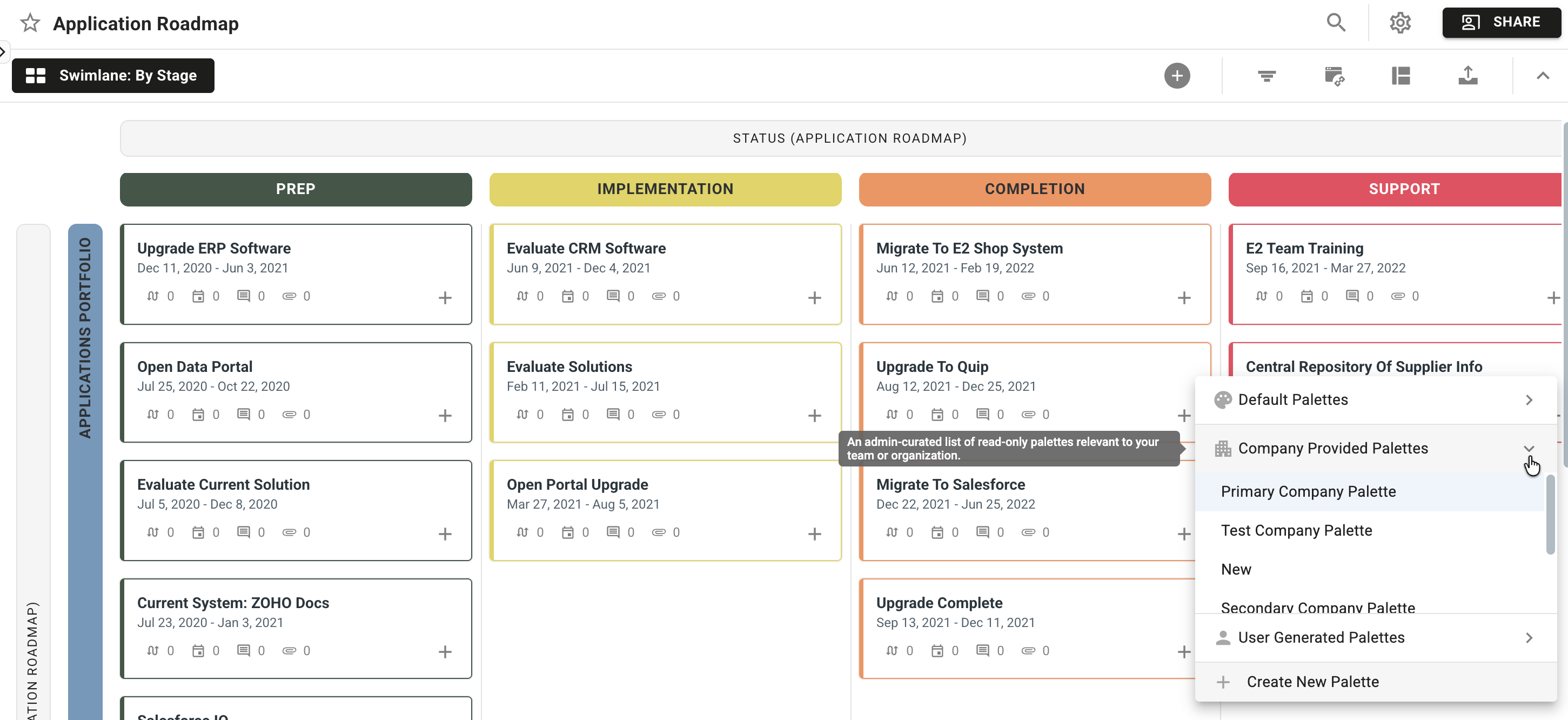Click comments icon on Migrate To E2 Shop System card

982,296
